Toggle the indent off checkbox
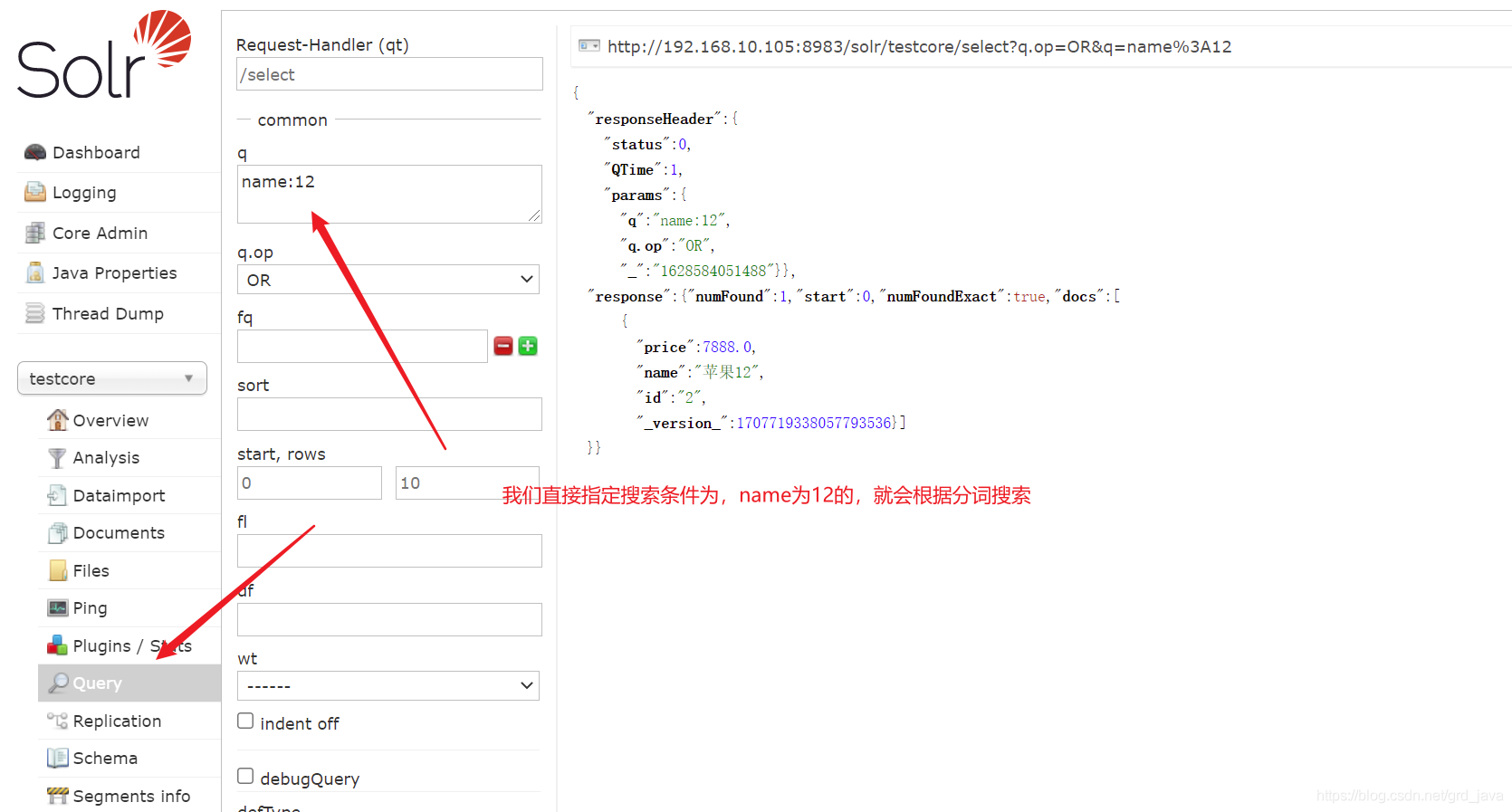The width and height of the screenshot is (1512, 812). point(245,721)
